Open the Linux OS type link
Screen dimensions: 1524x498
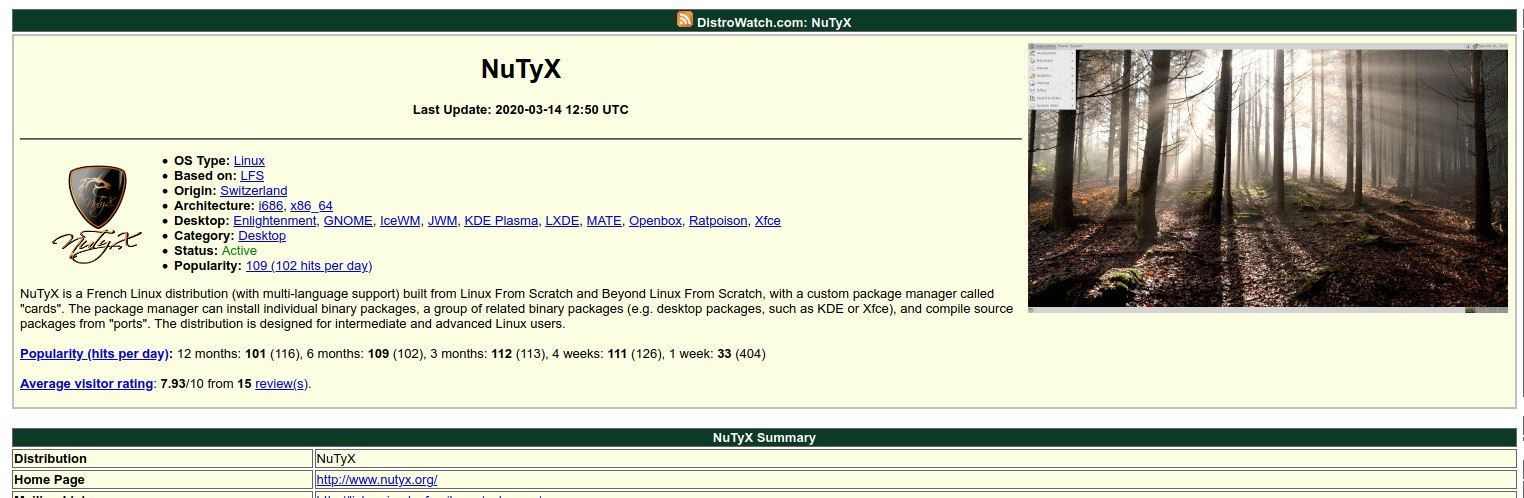(x=249, y=160)
